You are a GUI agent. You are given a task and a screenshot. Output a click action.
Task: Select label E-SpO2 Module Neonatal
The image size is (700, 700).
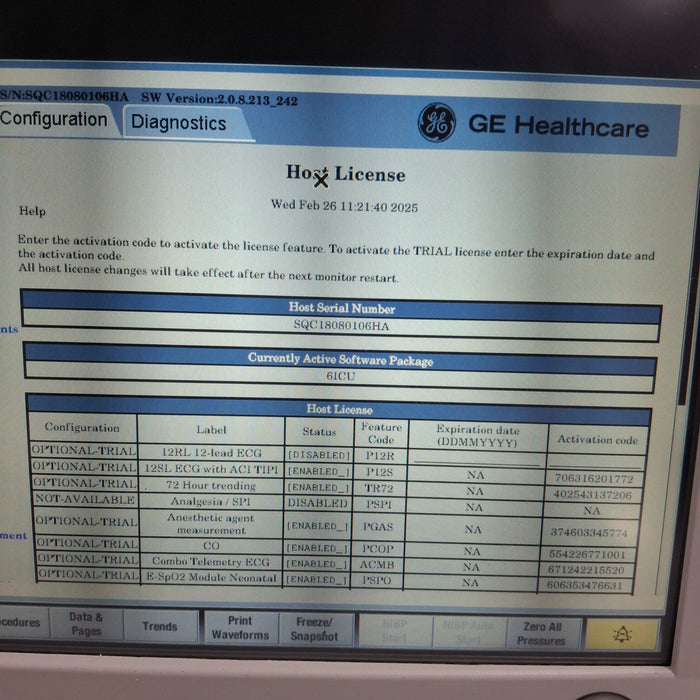[x=211, y=577]
